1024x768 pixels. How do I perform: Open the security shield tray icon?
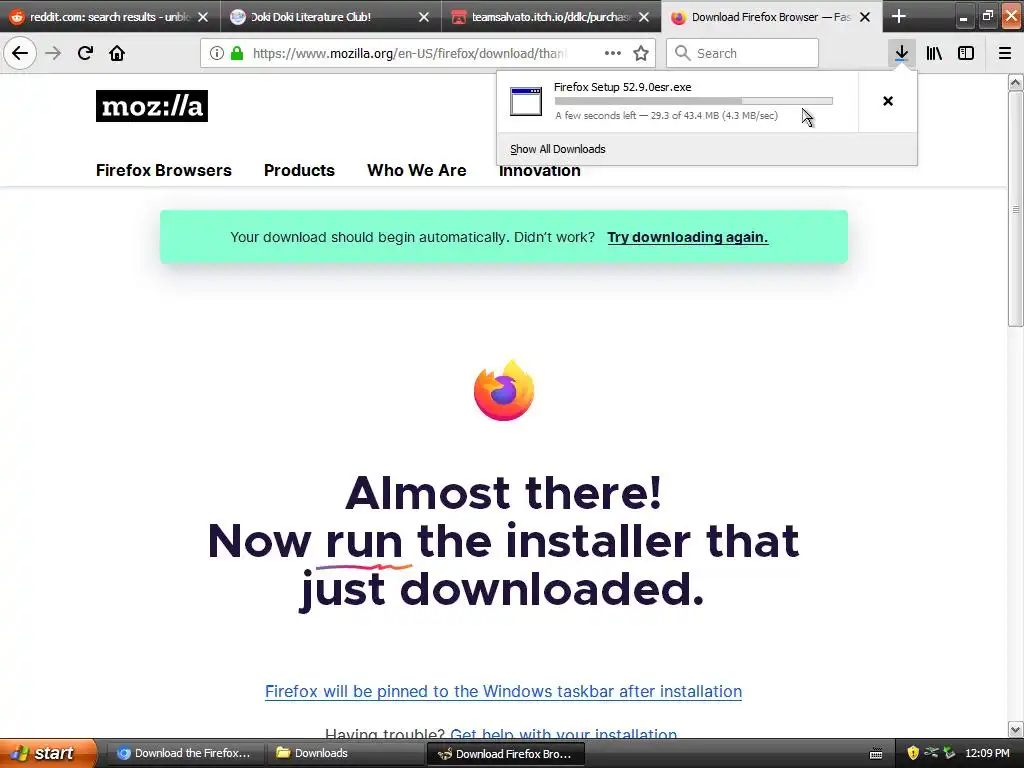(913, 753)
